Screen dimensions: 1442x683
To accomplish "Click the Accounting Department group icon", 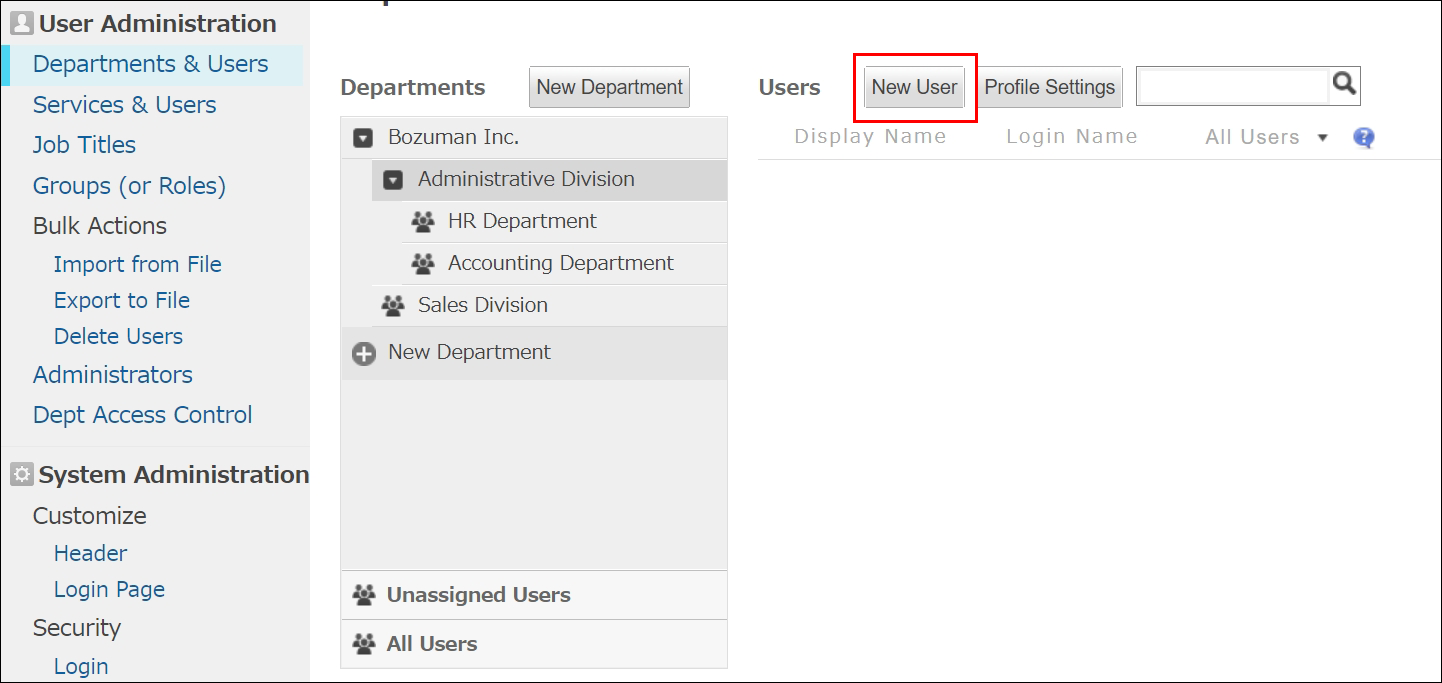I will click(x=423, y=263).
